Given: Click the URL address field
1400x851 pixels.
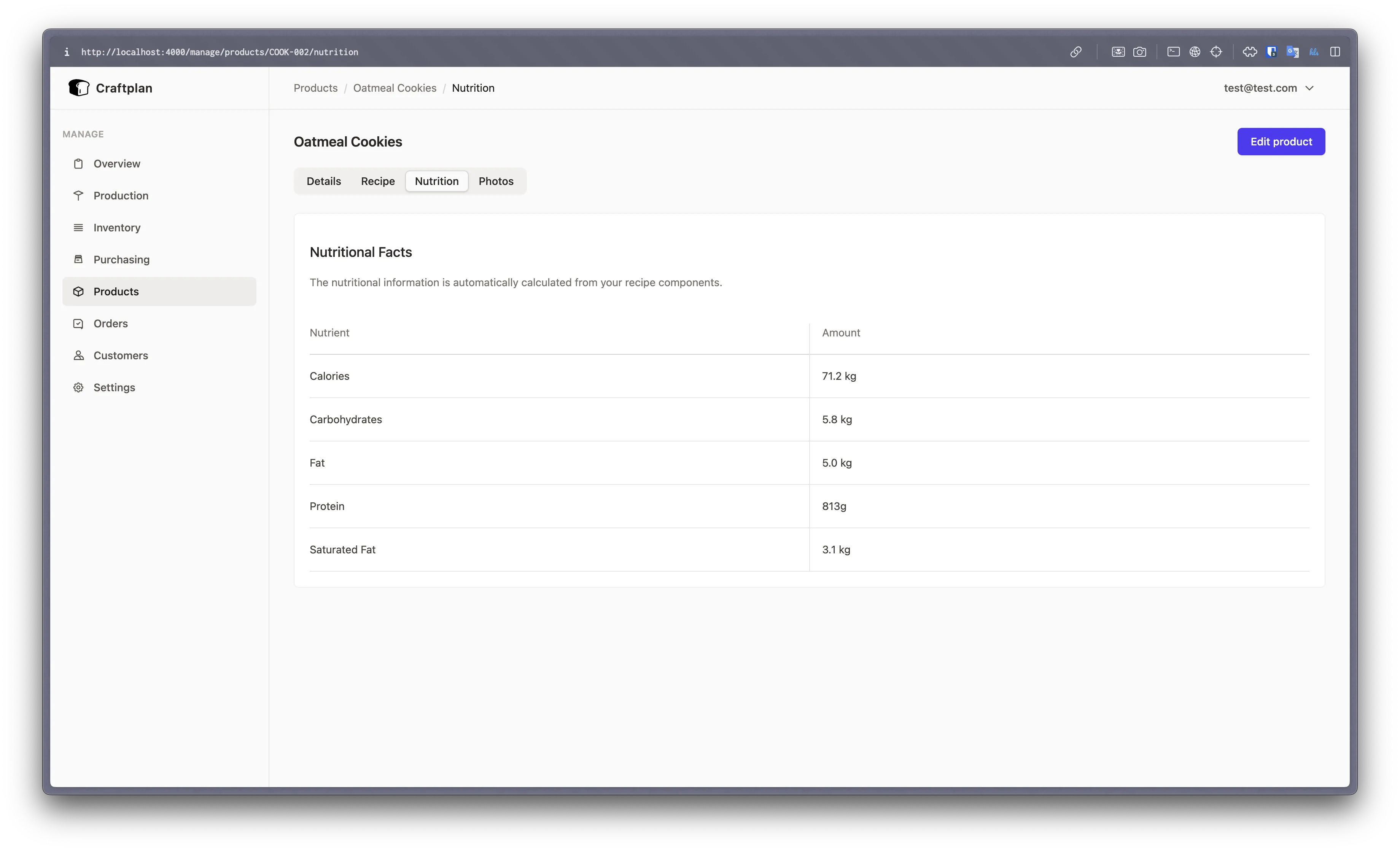Looking at the screenshot, I should click(219, 52).
